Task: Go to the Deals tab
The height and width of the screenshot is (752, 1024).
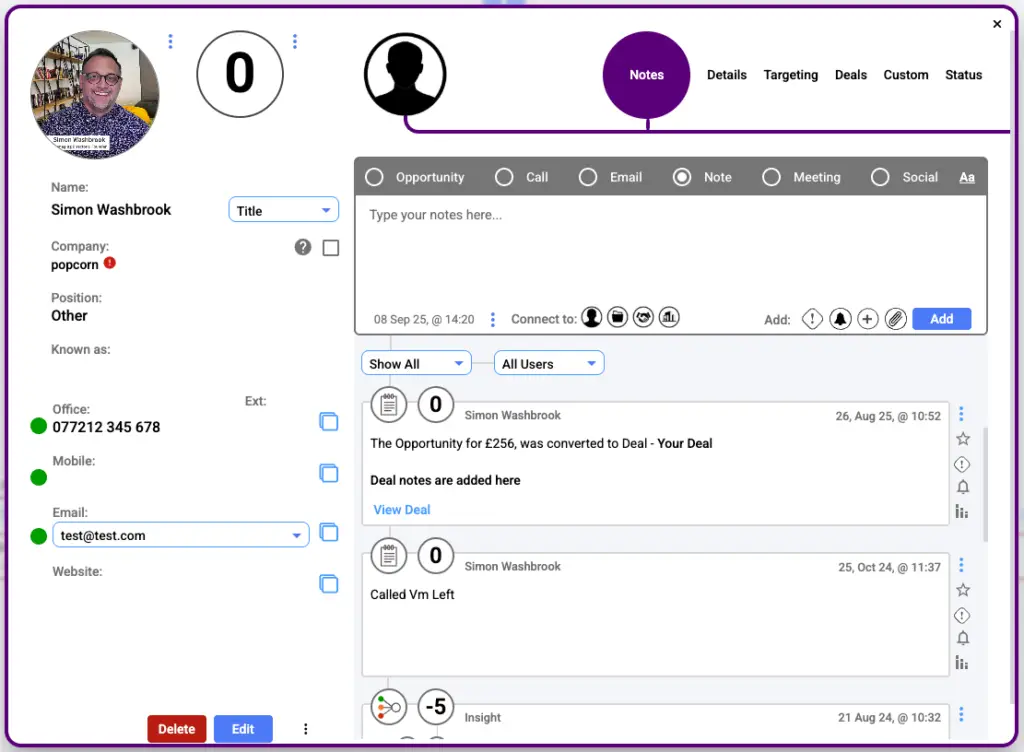Action: click(x=851, y=75)
